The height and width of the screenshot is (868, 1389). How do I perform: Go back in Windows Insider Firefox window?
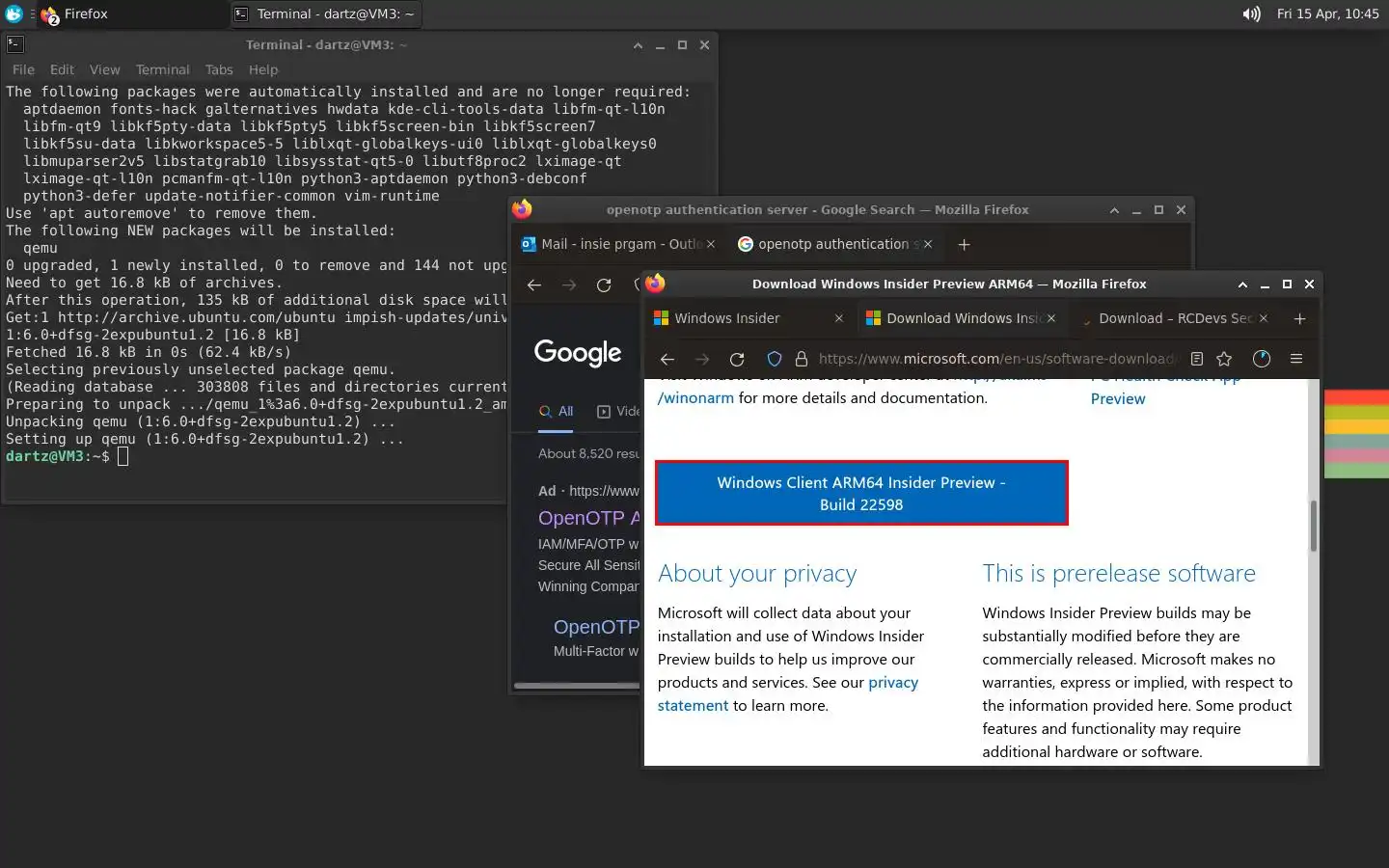(667, 359)
